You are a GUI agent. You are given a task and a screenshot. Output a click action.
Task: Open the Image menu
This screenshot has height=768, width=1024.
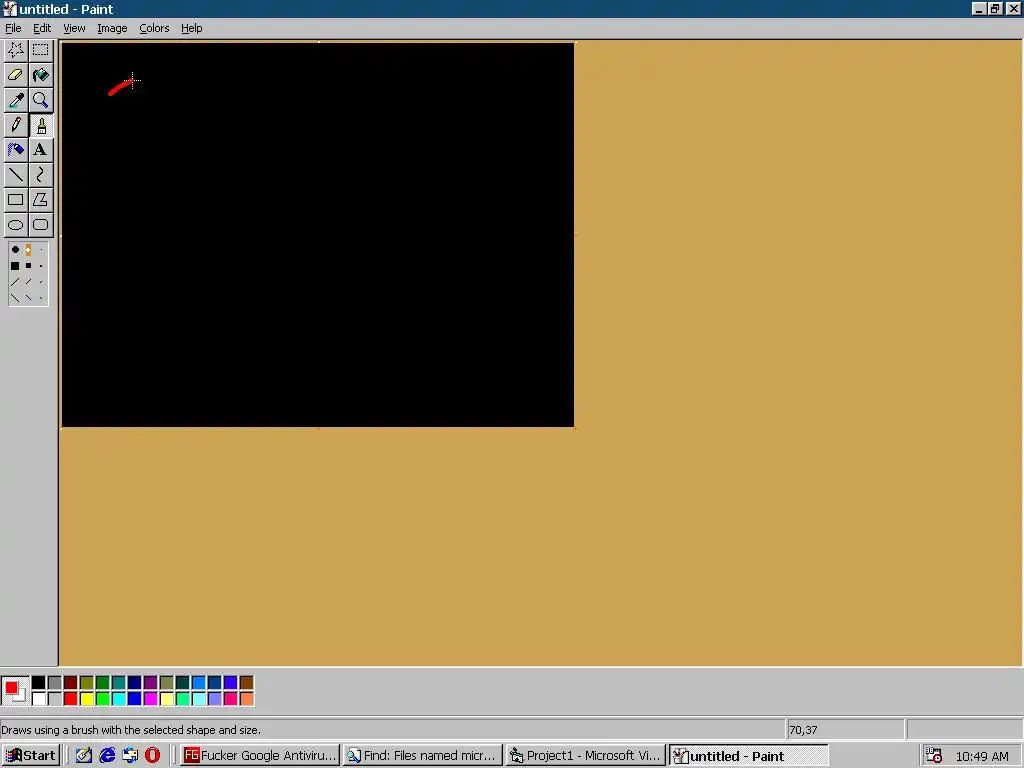[112, 28]
